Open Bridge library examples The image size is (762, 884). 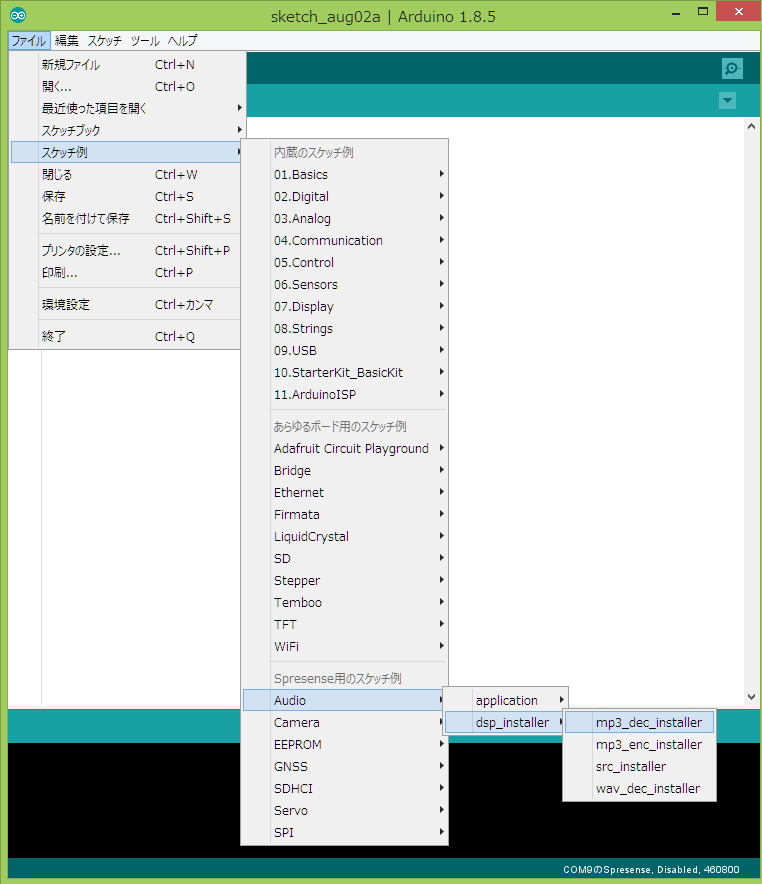tap(345, 471)
